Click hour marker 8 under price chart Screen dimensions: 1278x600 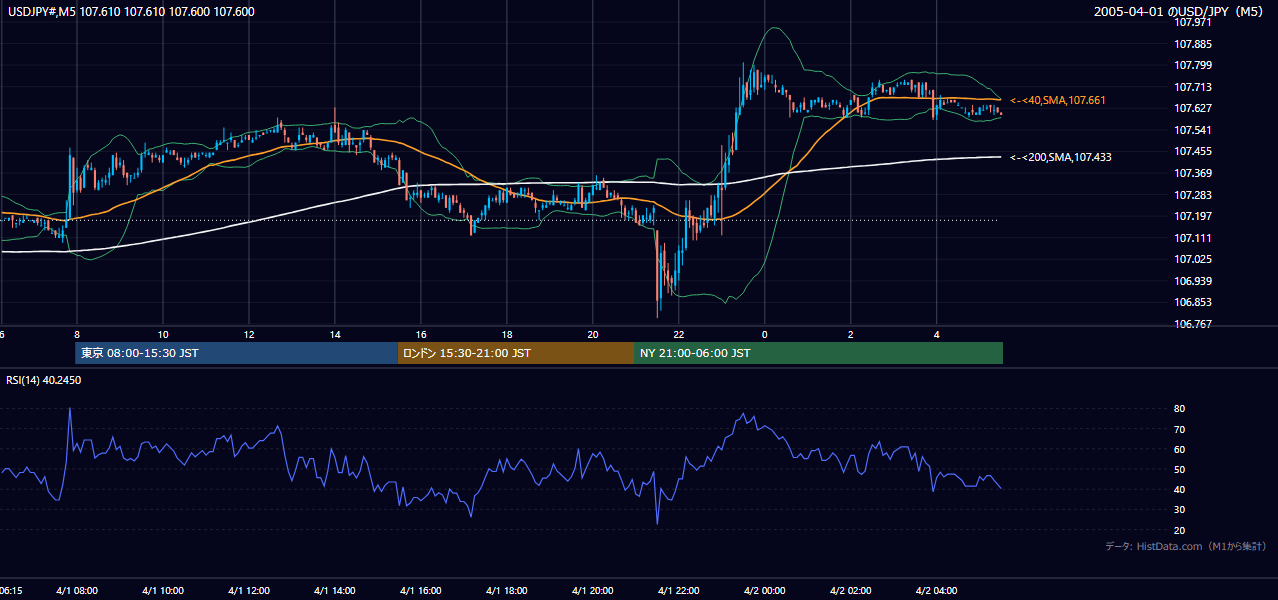pyautogui.click(x=77, y=334)
